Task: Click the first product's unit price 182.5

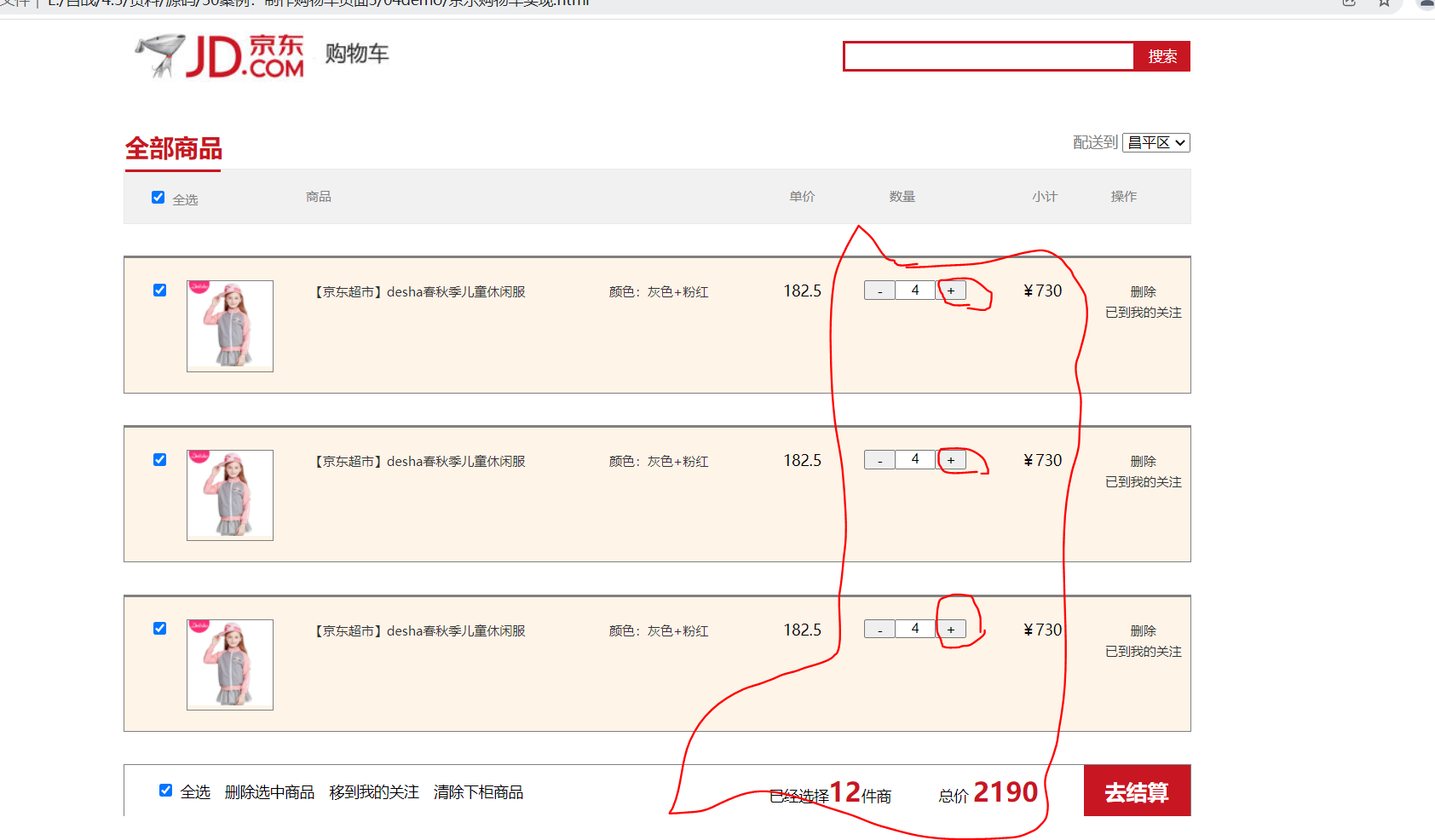Action: [803, 291]
